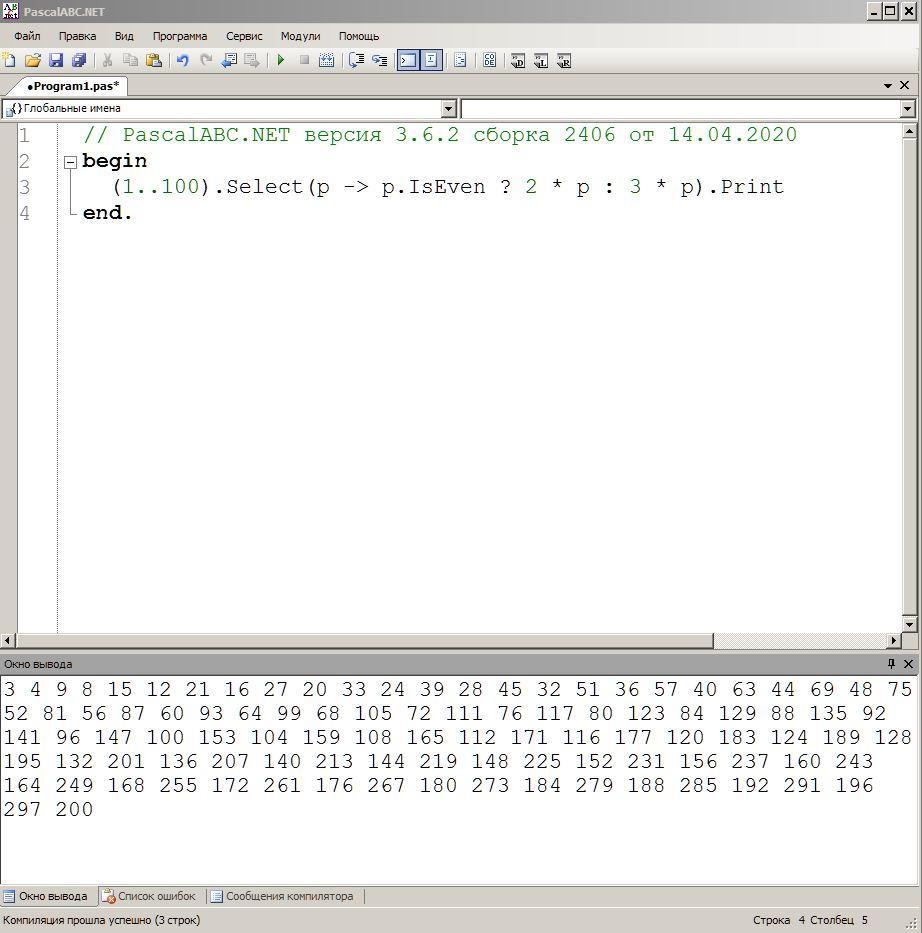The image size is (922, 933).
Task: Open the CODE templates icon
Action: (490, 60)
